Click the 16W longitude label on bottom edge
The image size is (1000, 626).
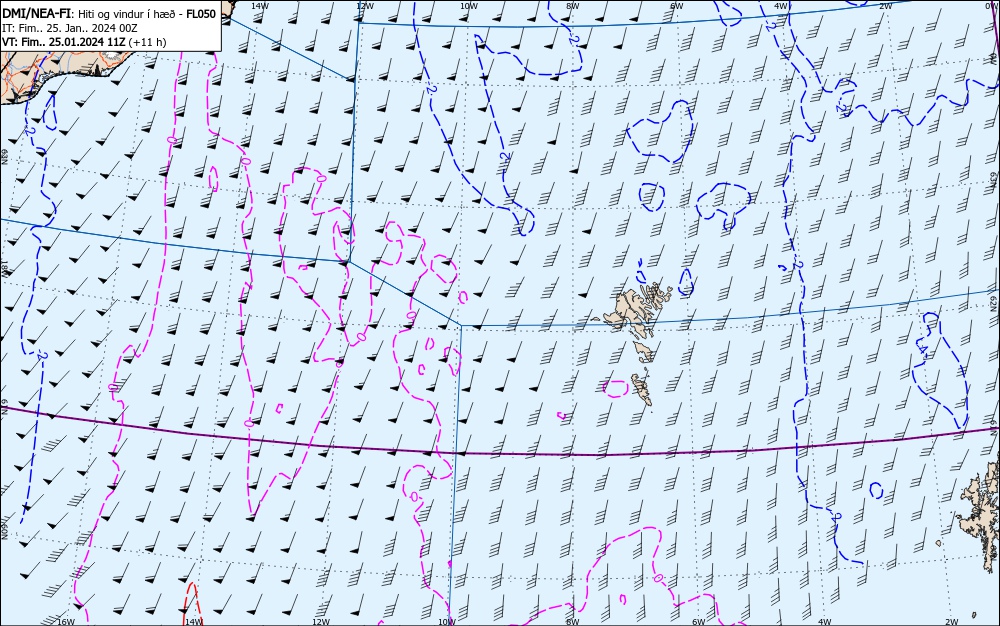66,622
